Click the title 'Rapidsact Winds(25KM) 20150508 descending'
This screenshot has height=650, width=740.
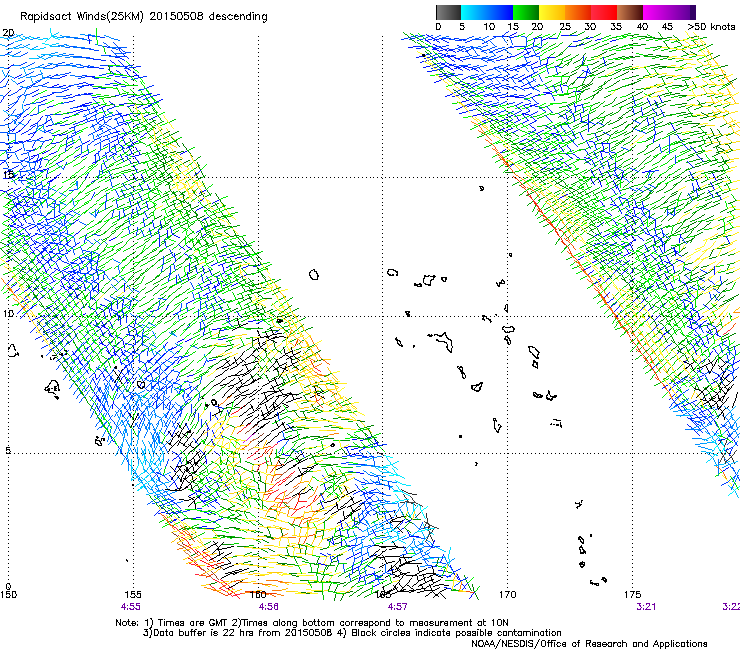pos(143,17)
